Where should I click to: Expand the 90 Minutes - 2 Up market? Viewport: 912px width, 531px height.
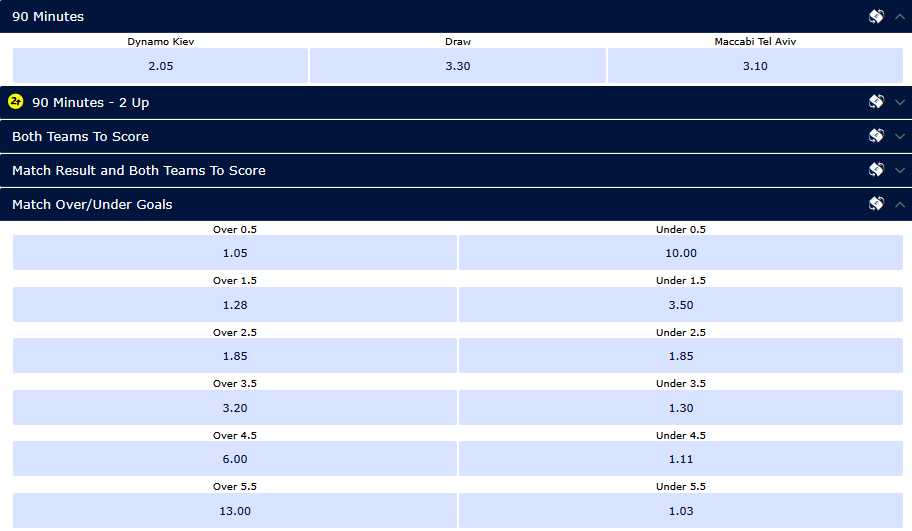pyautogui.click(x=900, y=102)
